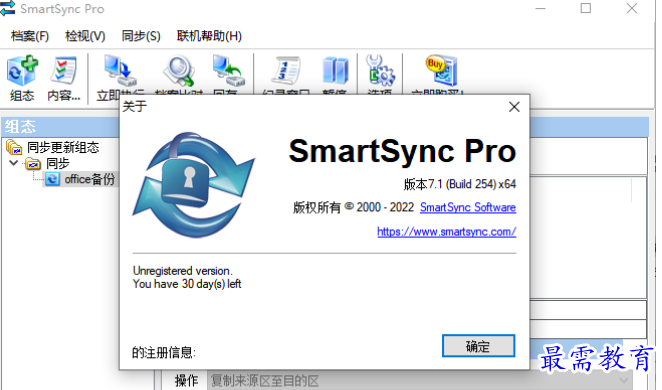Screen dimensions: 662x390
Task: Open the 同步(S) menu
Action: click(141, 36)
